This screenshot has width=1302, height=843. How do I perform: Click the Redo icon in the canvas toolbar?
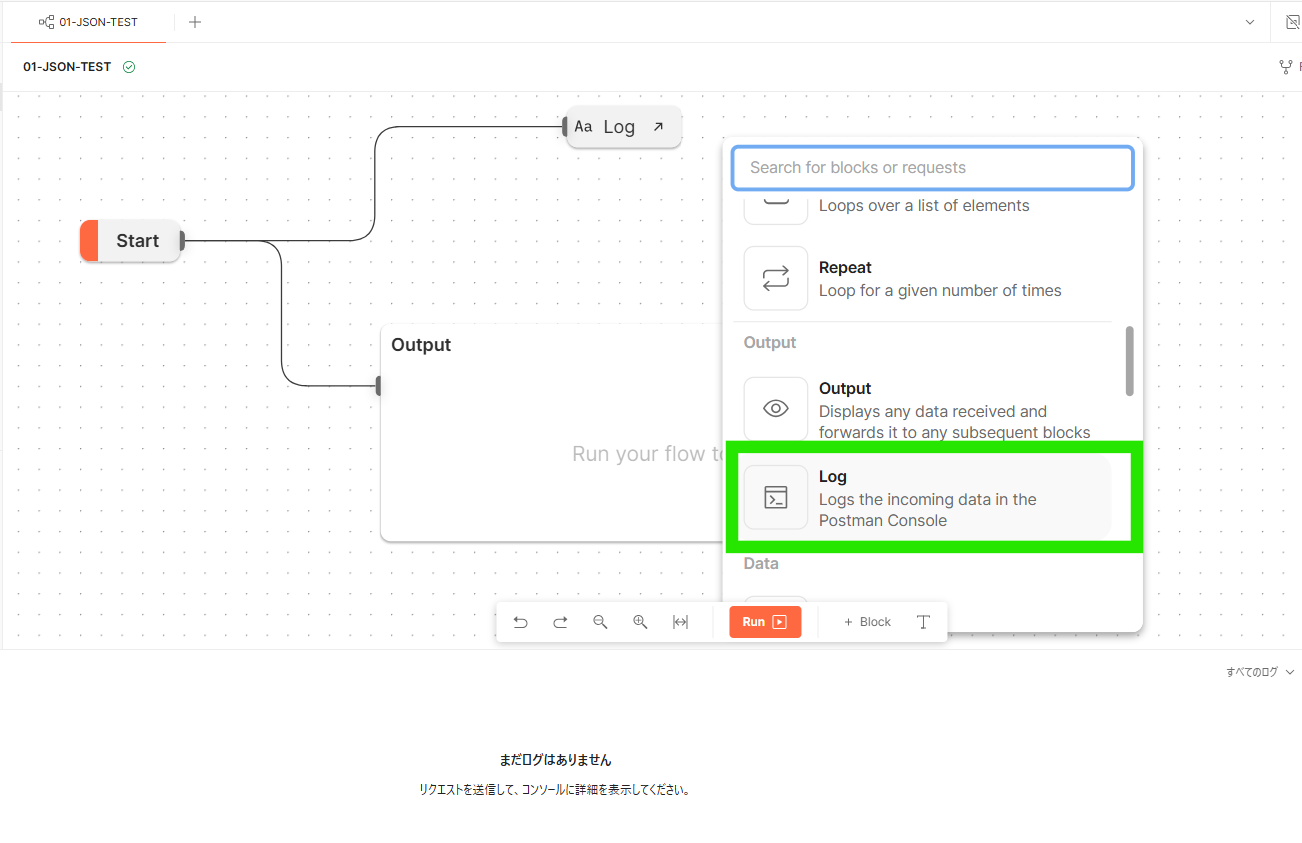[560, 621]
